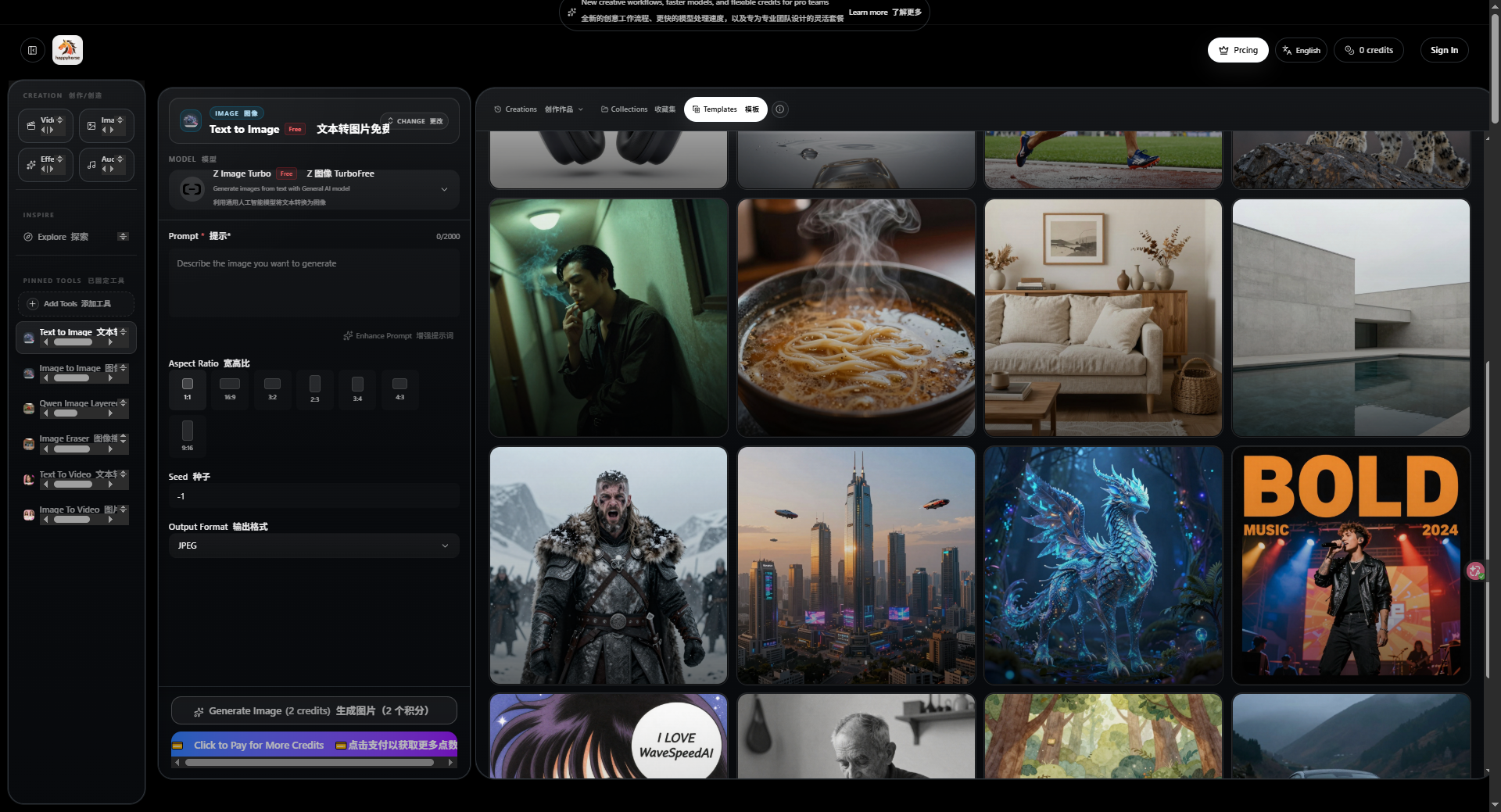Open the Effects creation category
Viewport: 1501px width, 812px height.
45,164
